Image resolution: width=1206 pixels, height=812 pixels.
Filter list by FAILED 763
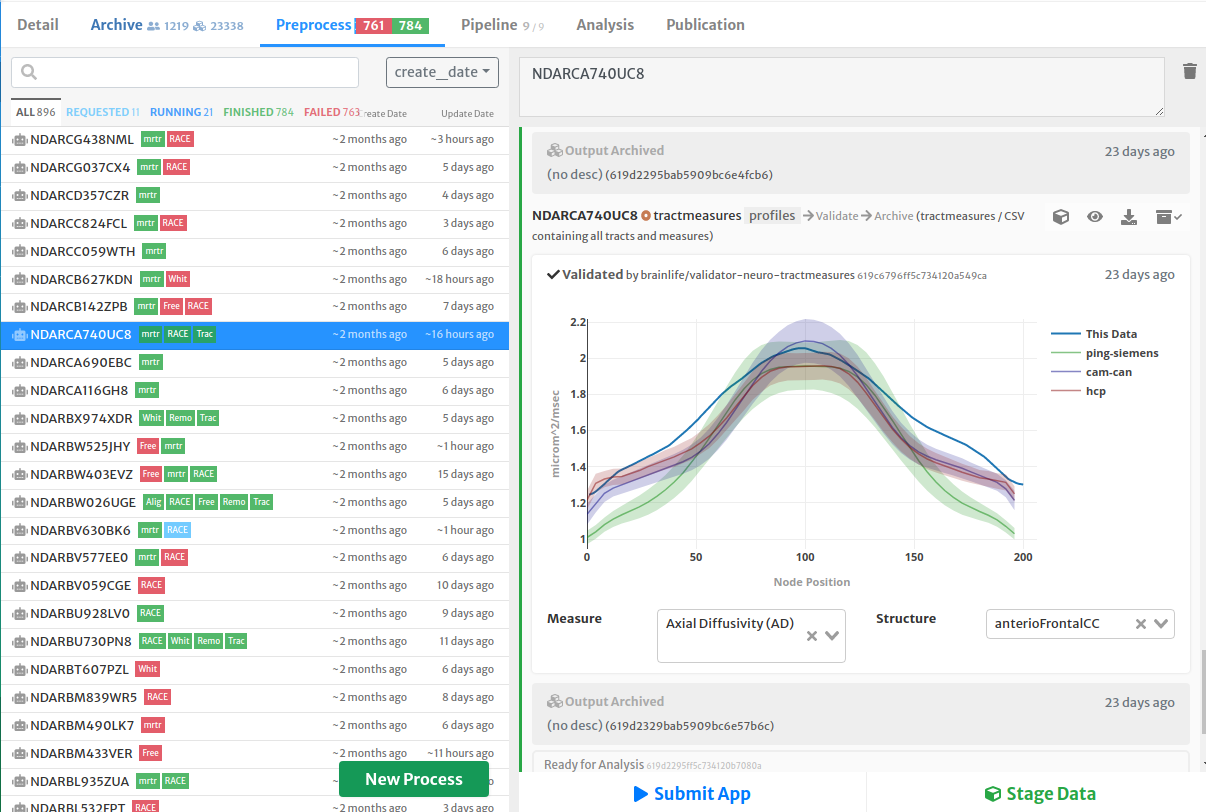[332, 112]
